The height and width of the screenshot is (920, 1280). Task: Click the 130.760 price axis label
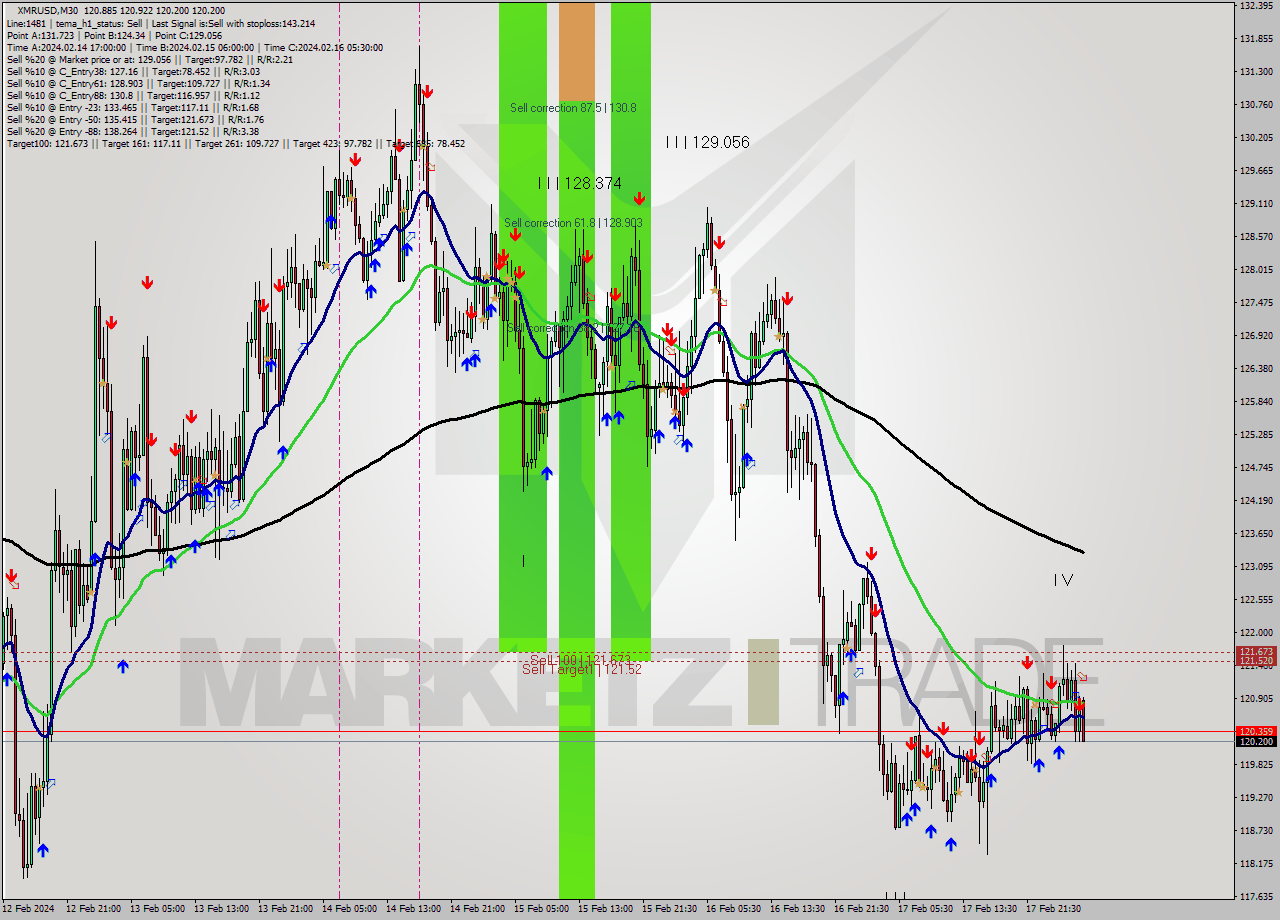(1256, 105)
